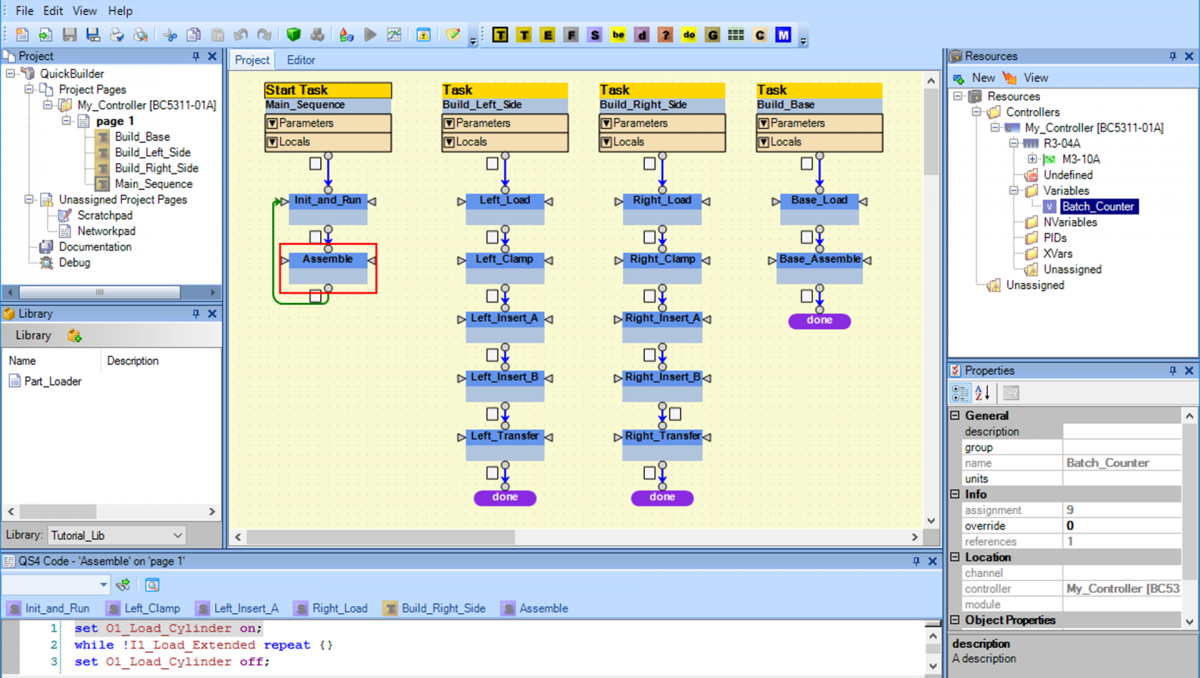Image resolution: width=1200 pixels, height=678 pixels.
Task: Select the yellow 'do' block tool
Action: 689,35
